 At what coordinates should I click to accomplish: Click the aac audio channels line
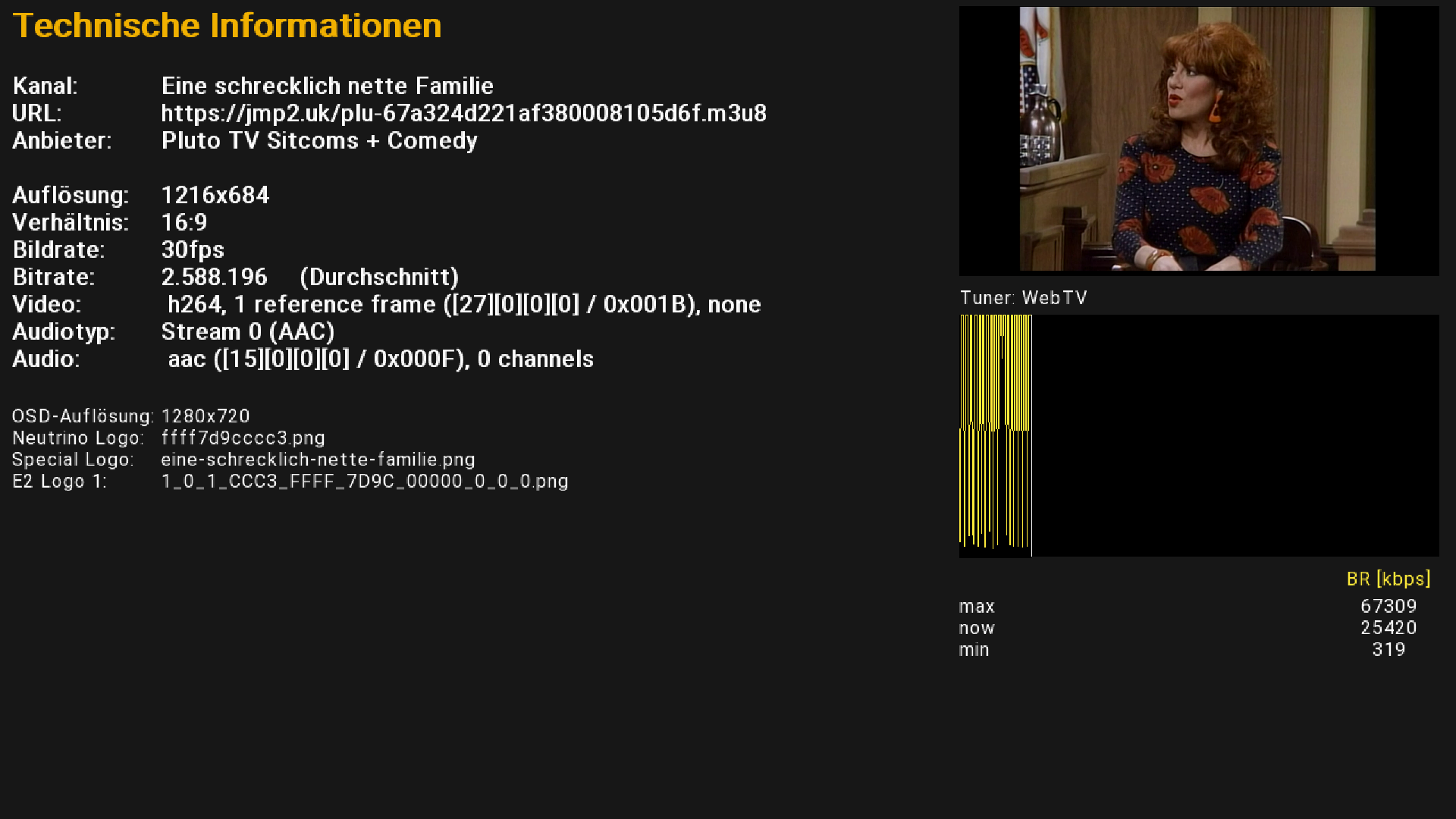point(380,359)
